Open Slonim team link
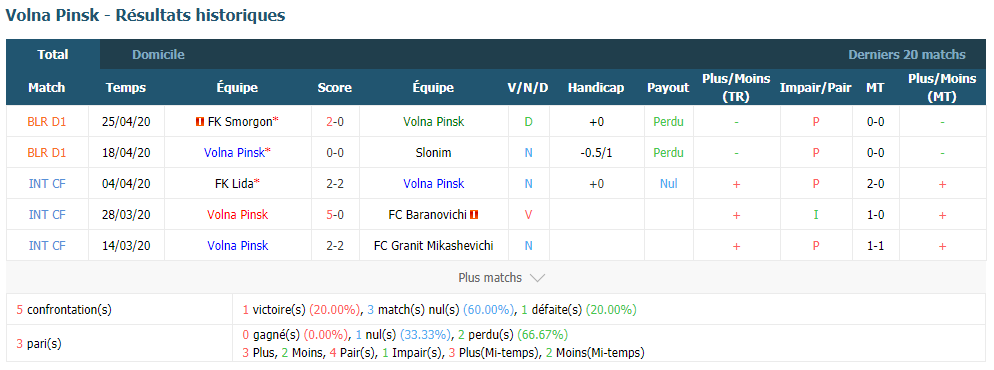 click(432, 153)
